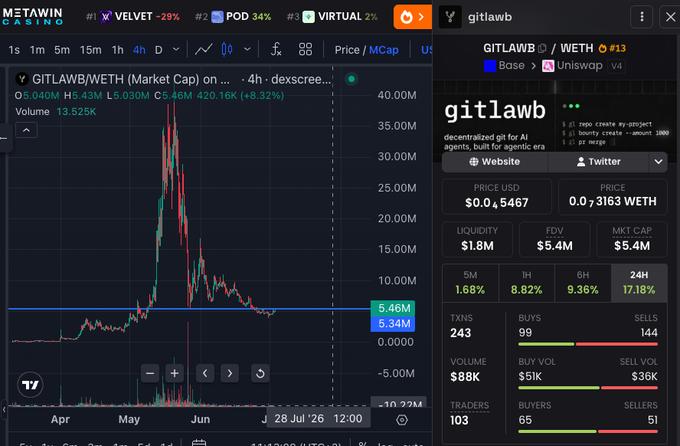Expand the timeframe dropdown chevron
The width and height of the screenshot is (680, 446).
176,49
